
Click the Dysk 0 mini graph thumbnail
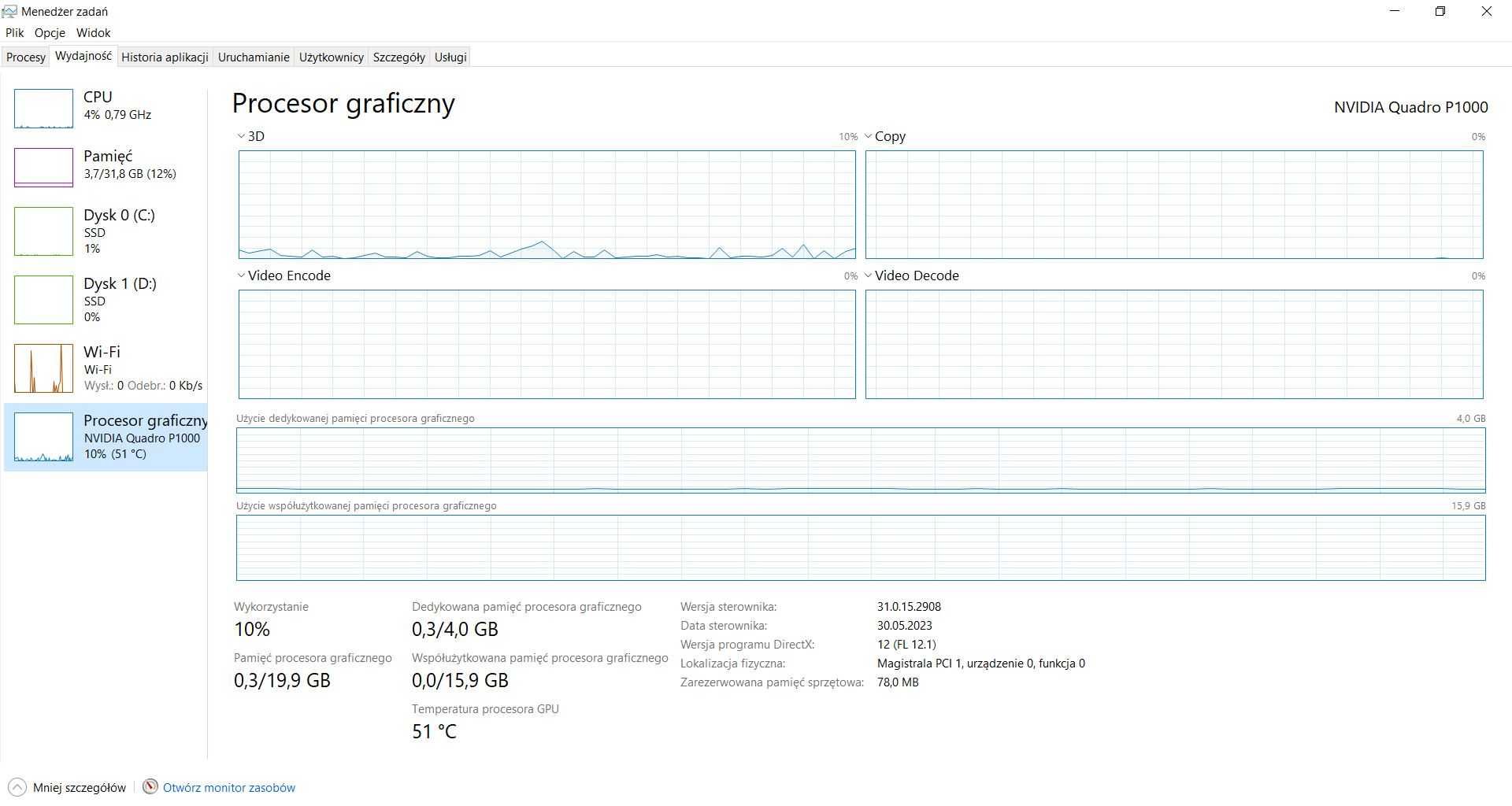point(43,231)
